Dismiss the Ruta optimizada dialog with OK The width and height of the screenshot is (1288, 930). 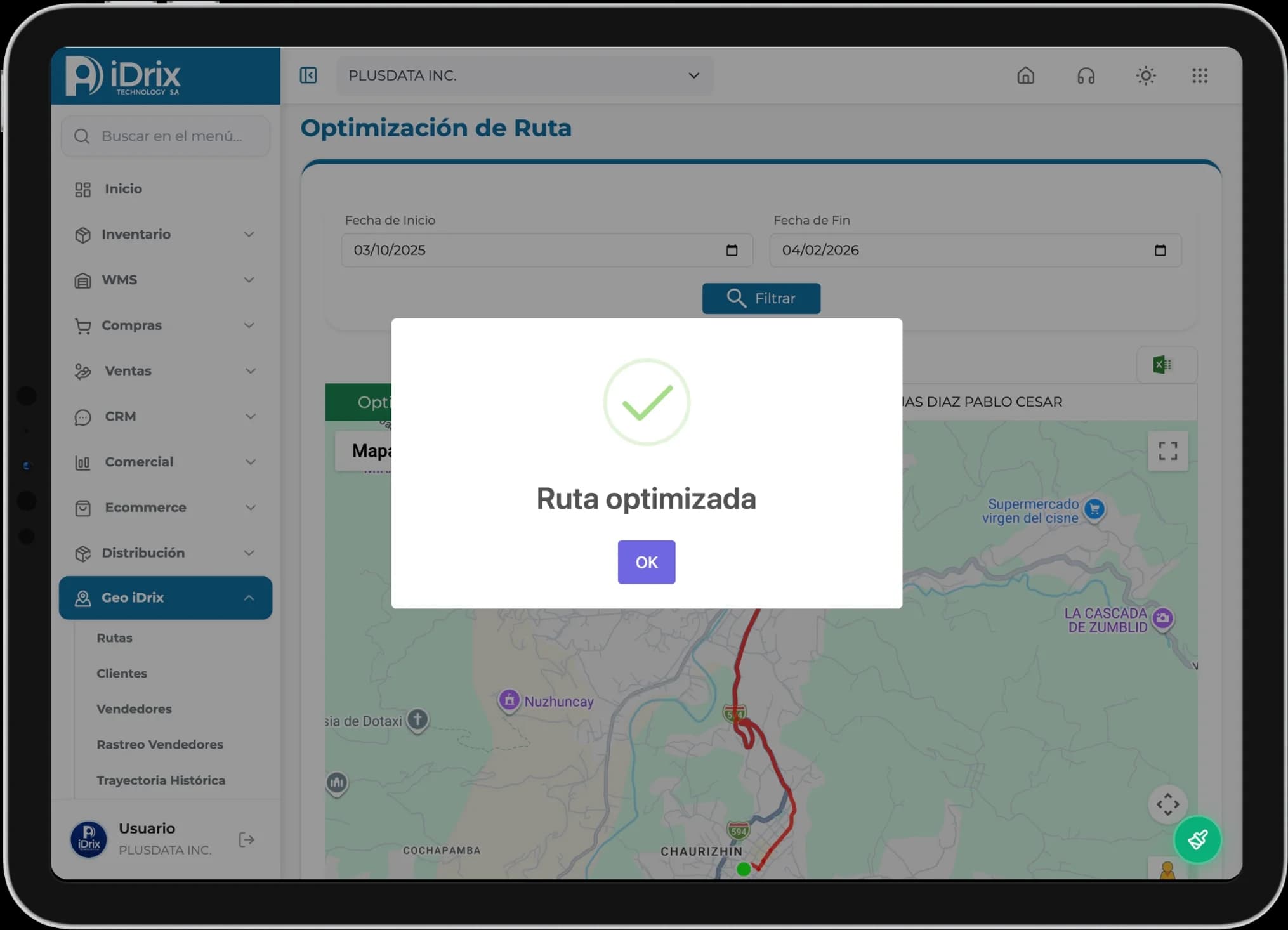646,562
